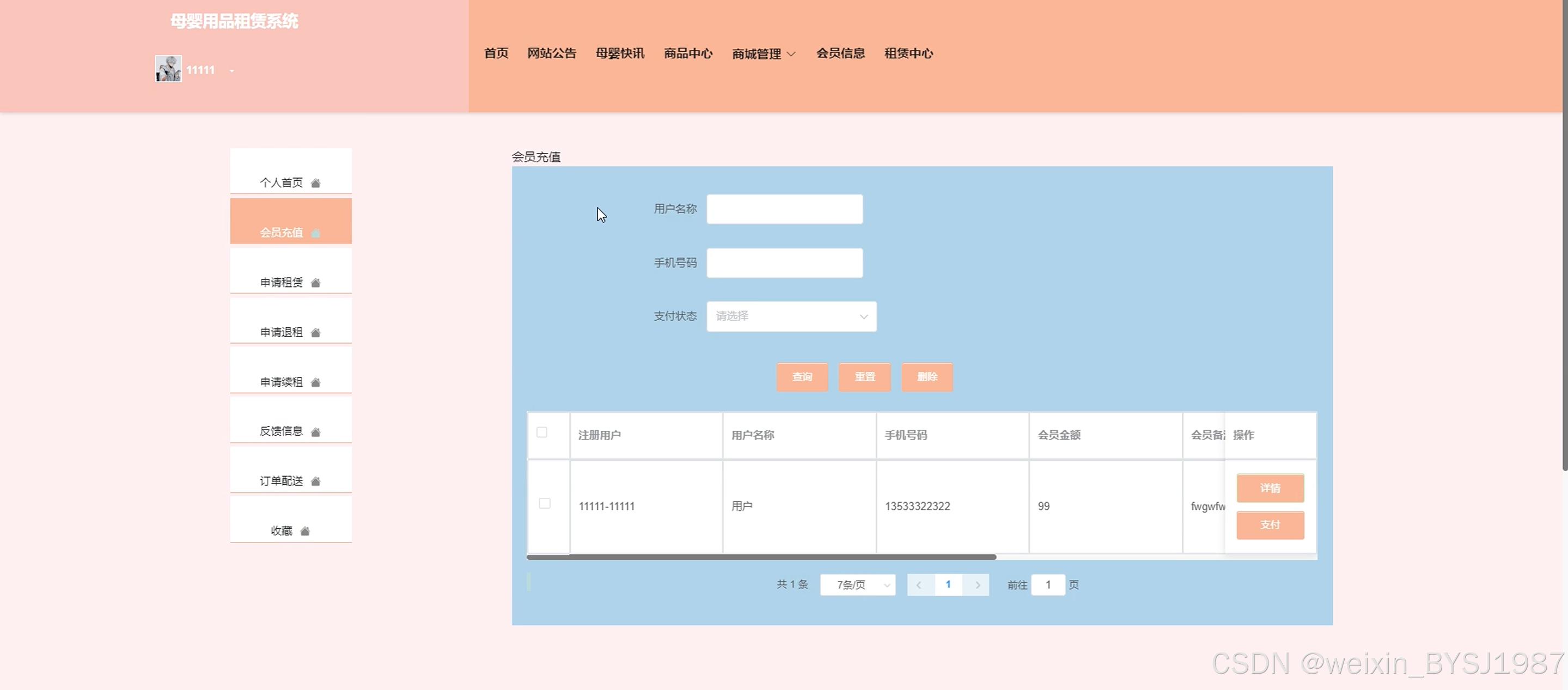Screen dimensions: 1568x690
Task: Click user avatar image next to 11111
Action: coord(168,69)
